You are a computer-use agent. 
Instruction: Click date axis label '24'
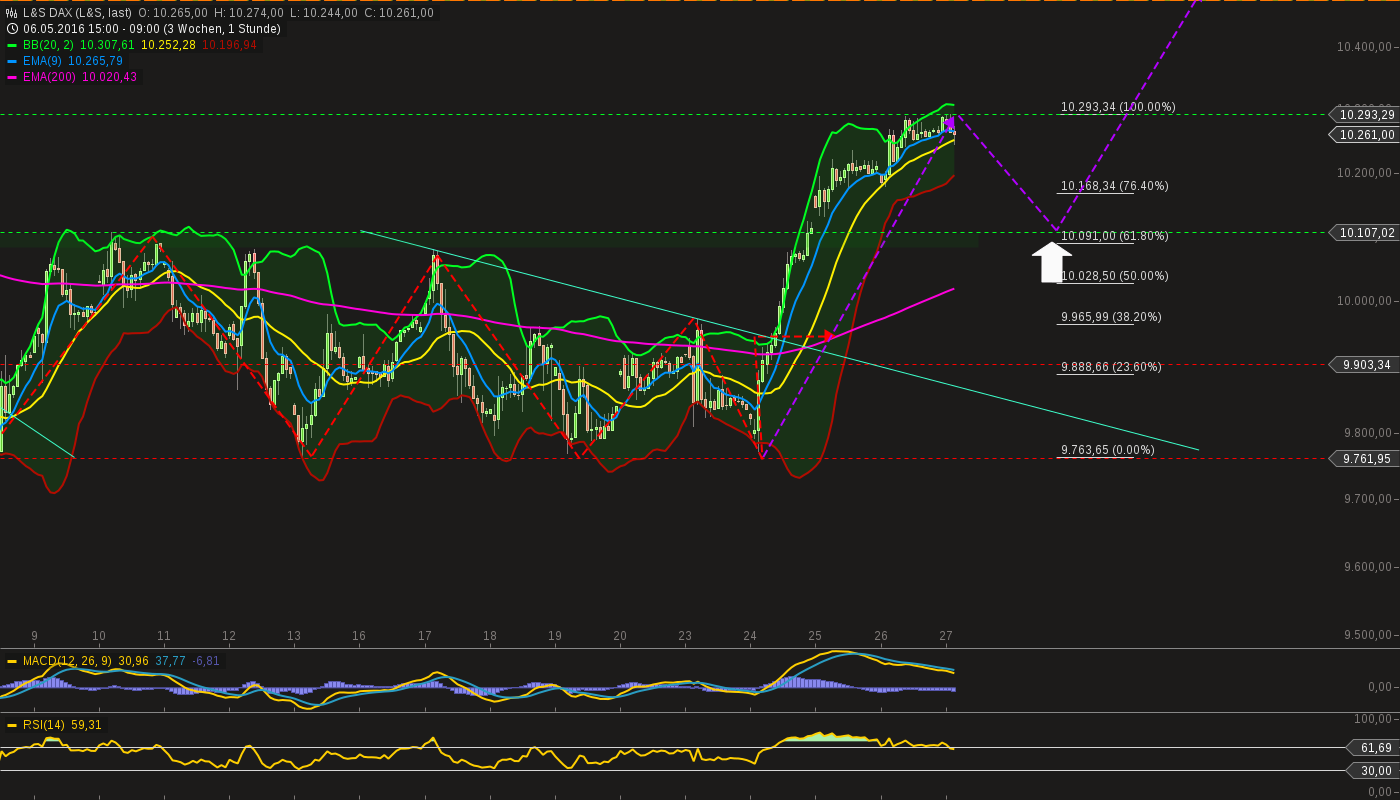[750, 636]
